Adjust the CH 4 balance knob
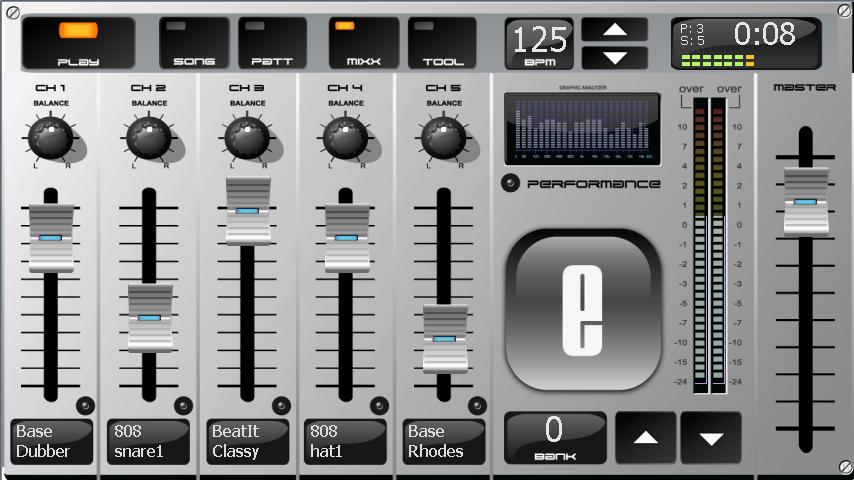The height and width of the screenshot is (480, 854). pyautogui.click(x=345, y=138)
